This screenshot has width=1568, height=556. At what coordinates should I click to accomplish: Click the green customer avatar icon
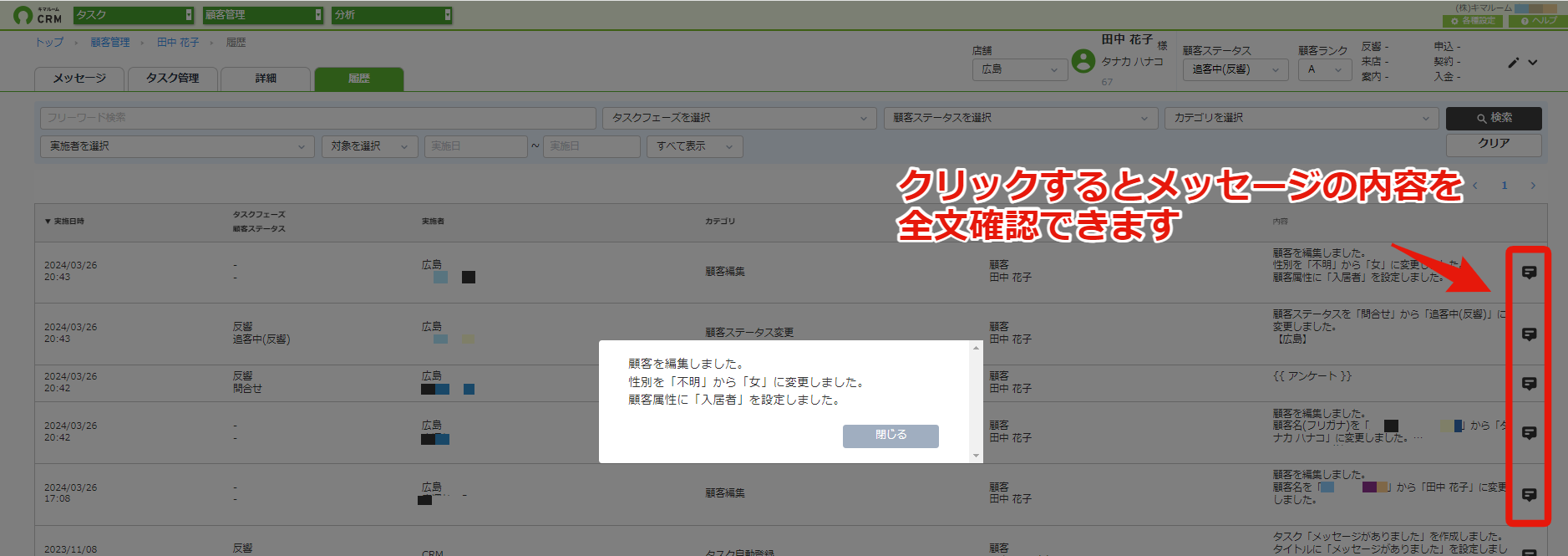point(1083,61)
